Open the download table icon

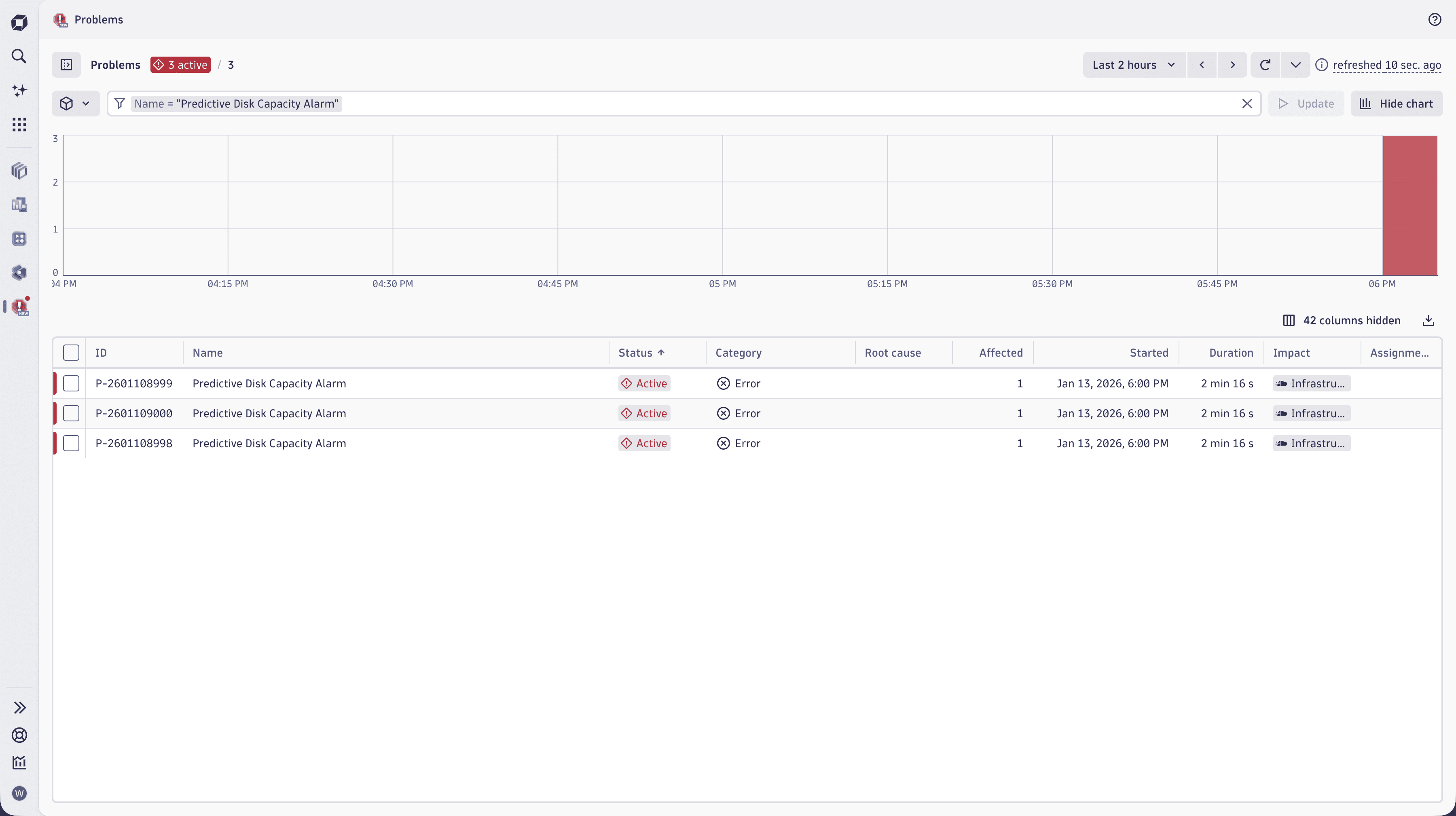[x=1428, y=320]
